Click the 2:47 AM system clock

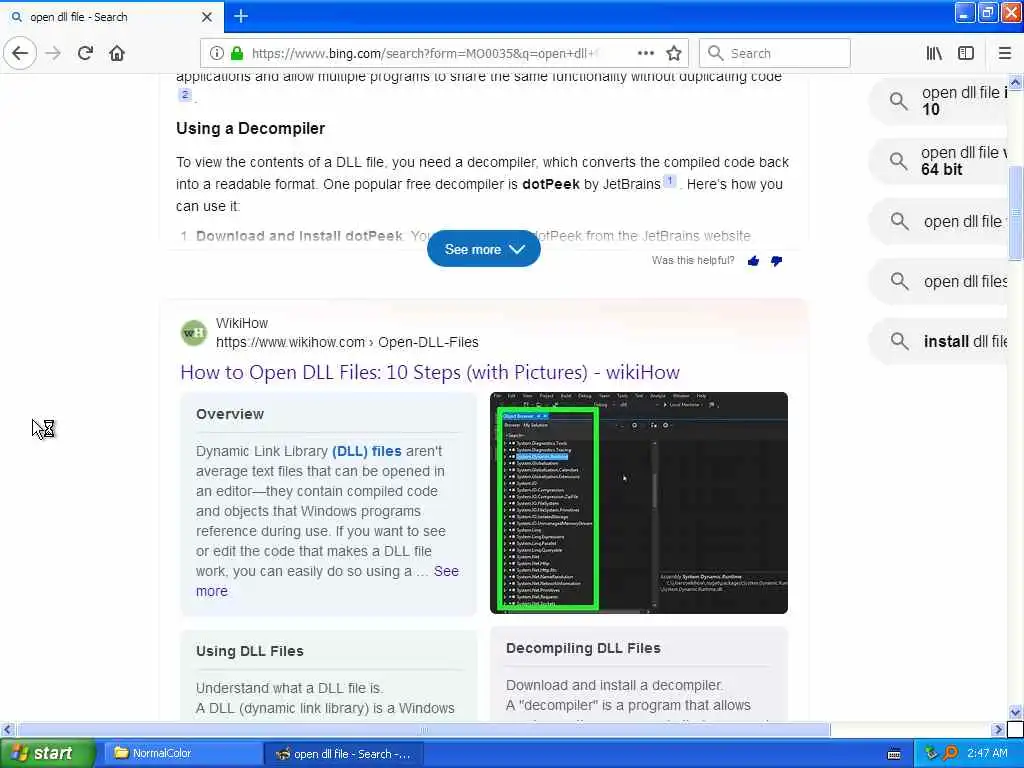click(987, 753)
